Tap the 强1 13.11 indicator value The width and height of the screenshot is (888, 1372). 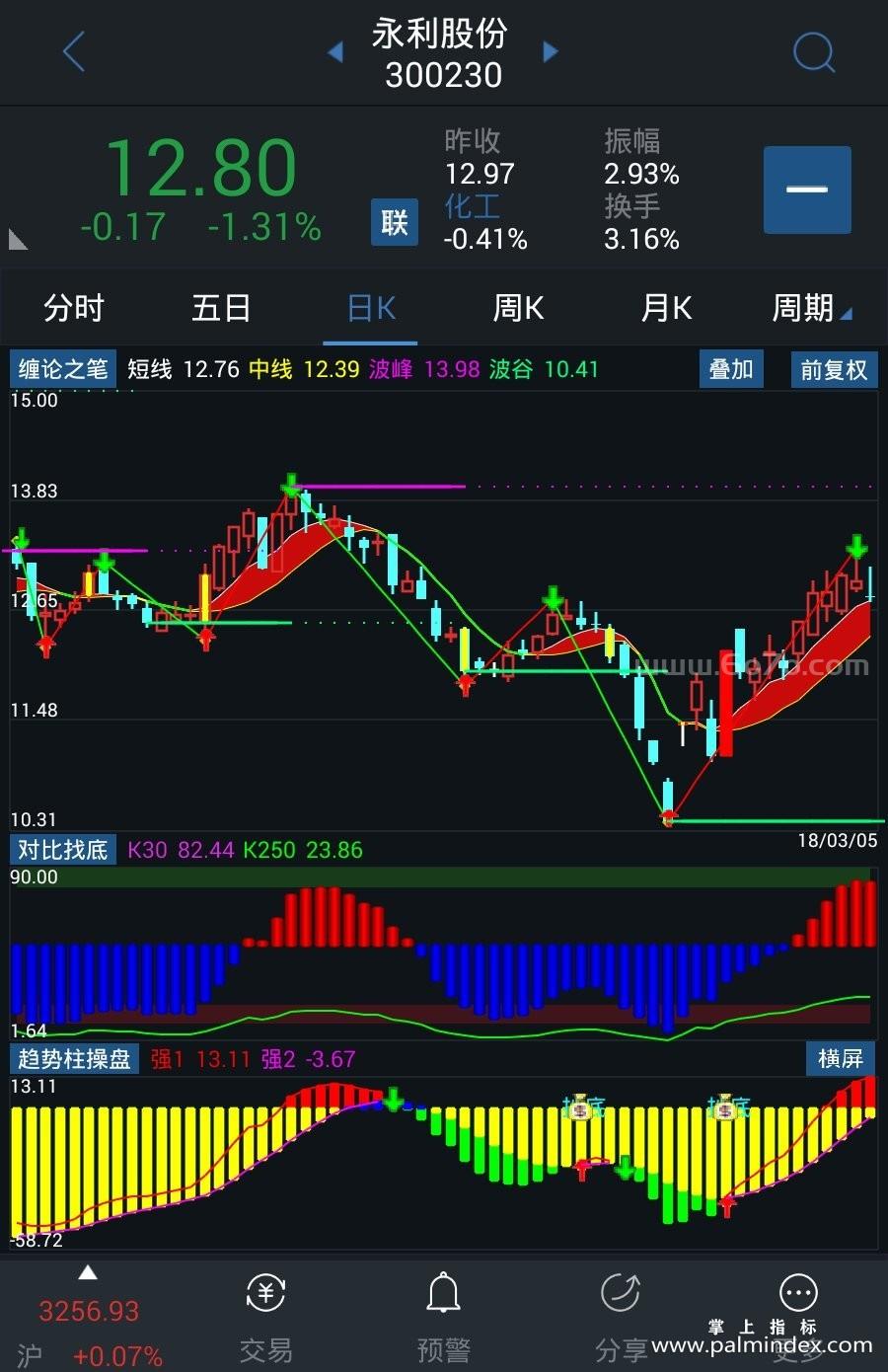200,1059
